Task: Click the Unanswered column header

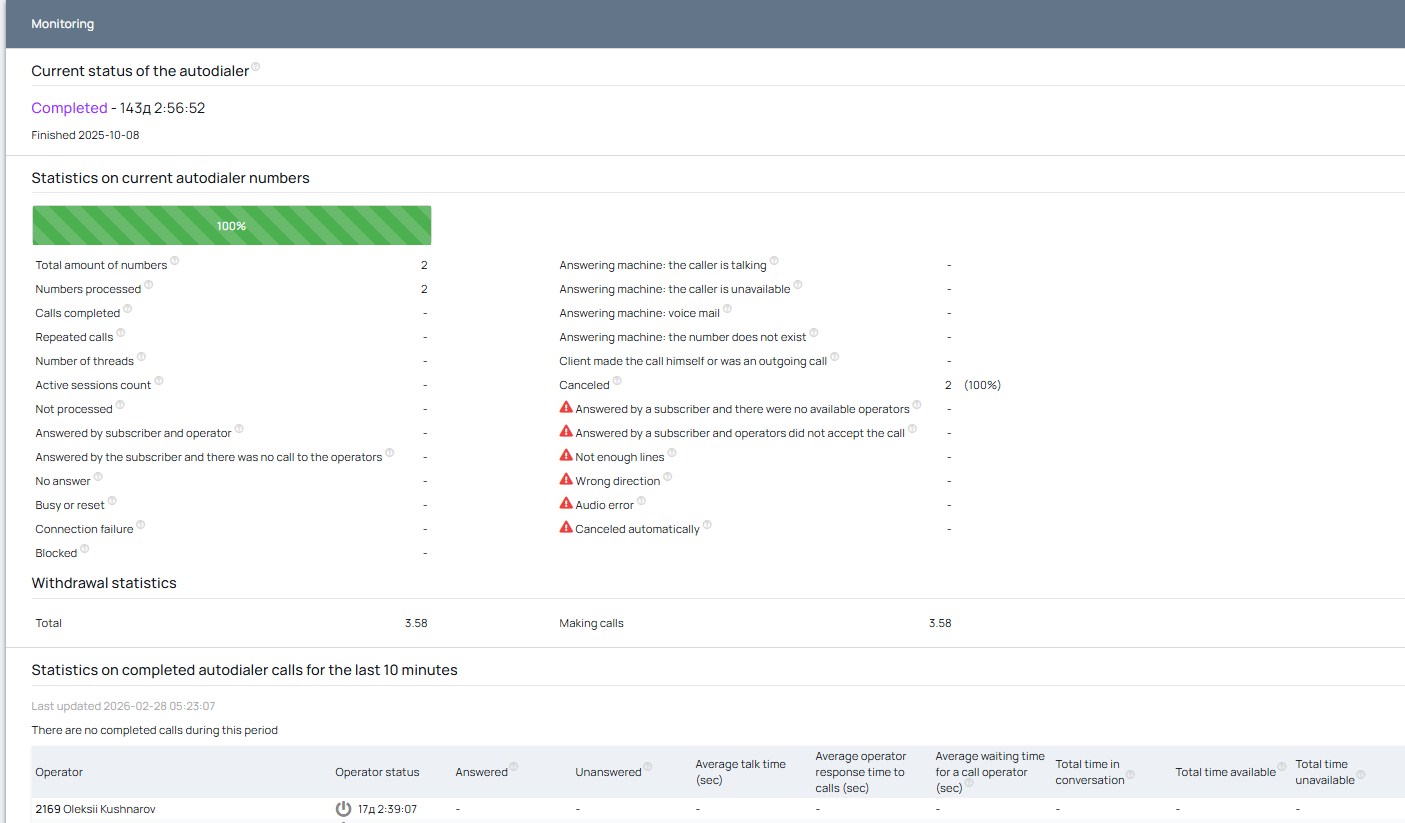Action: (608, 772)
